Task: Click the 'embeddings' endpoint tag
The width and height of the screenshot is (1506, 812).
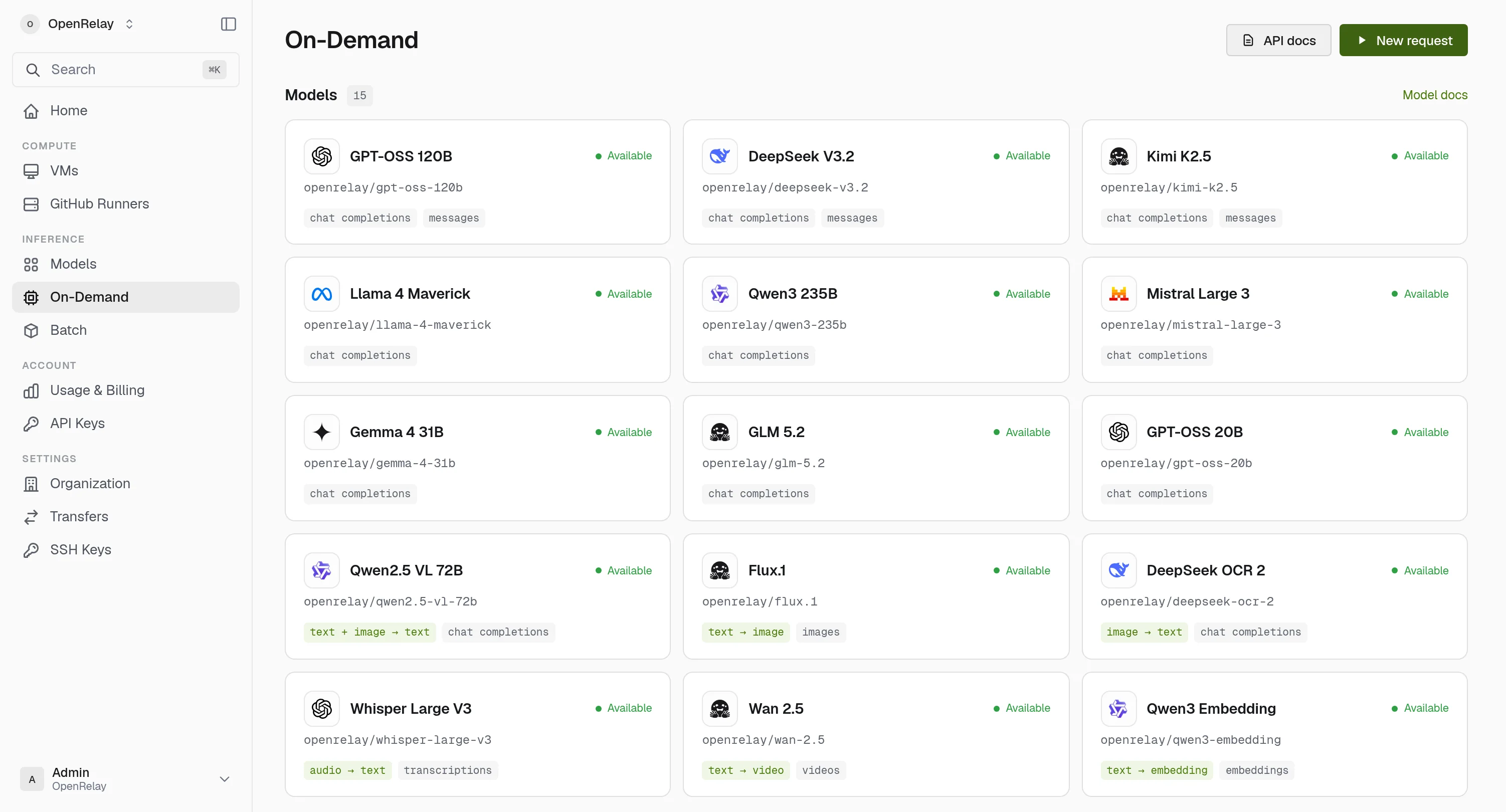Action: click(x=1256, y=770)
